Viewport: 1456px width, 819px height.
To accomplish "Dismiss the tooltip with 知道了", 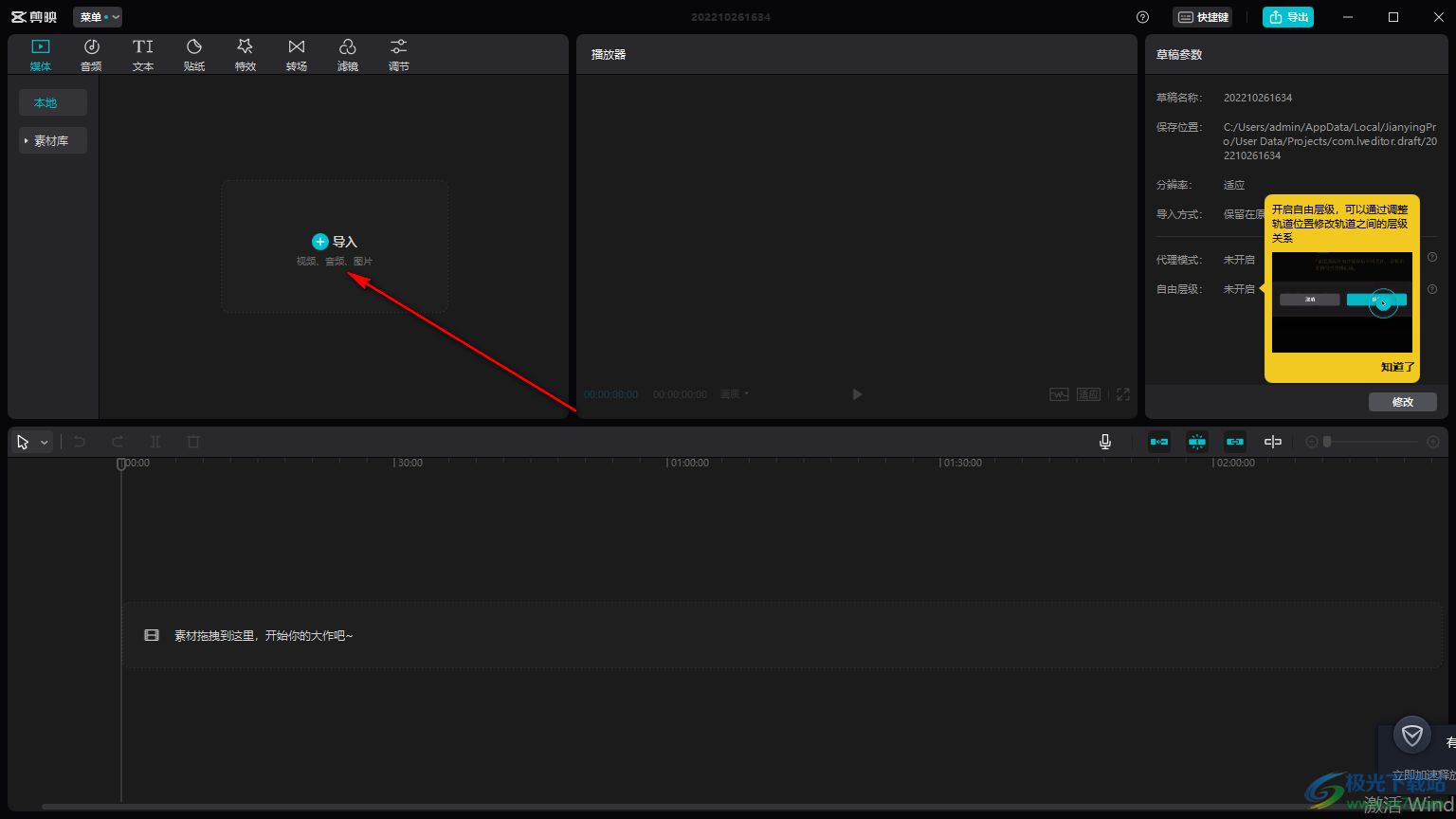I will pyautogui.click(x=1397, y=367).
